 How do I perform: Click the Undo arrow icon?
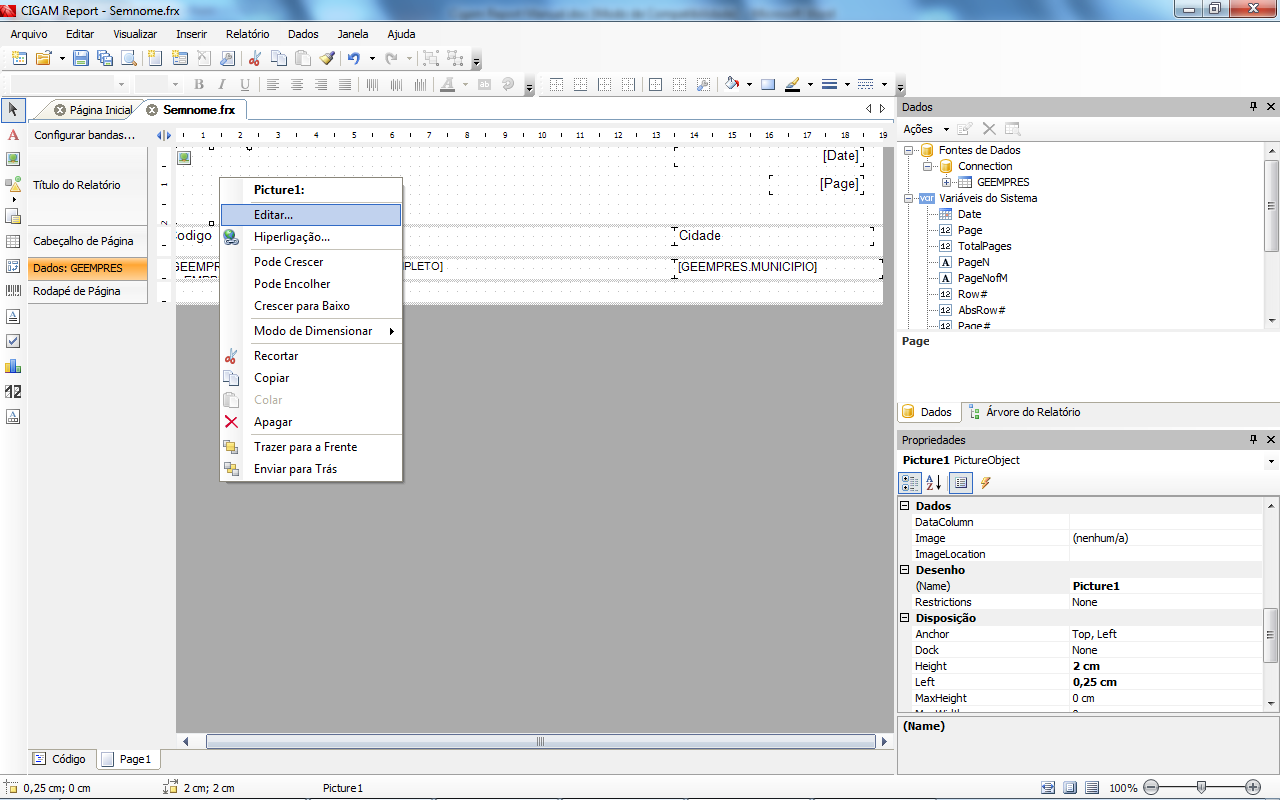coord(353,58)
